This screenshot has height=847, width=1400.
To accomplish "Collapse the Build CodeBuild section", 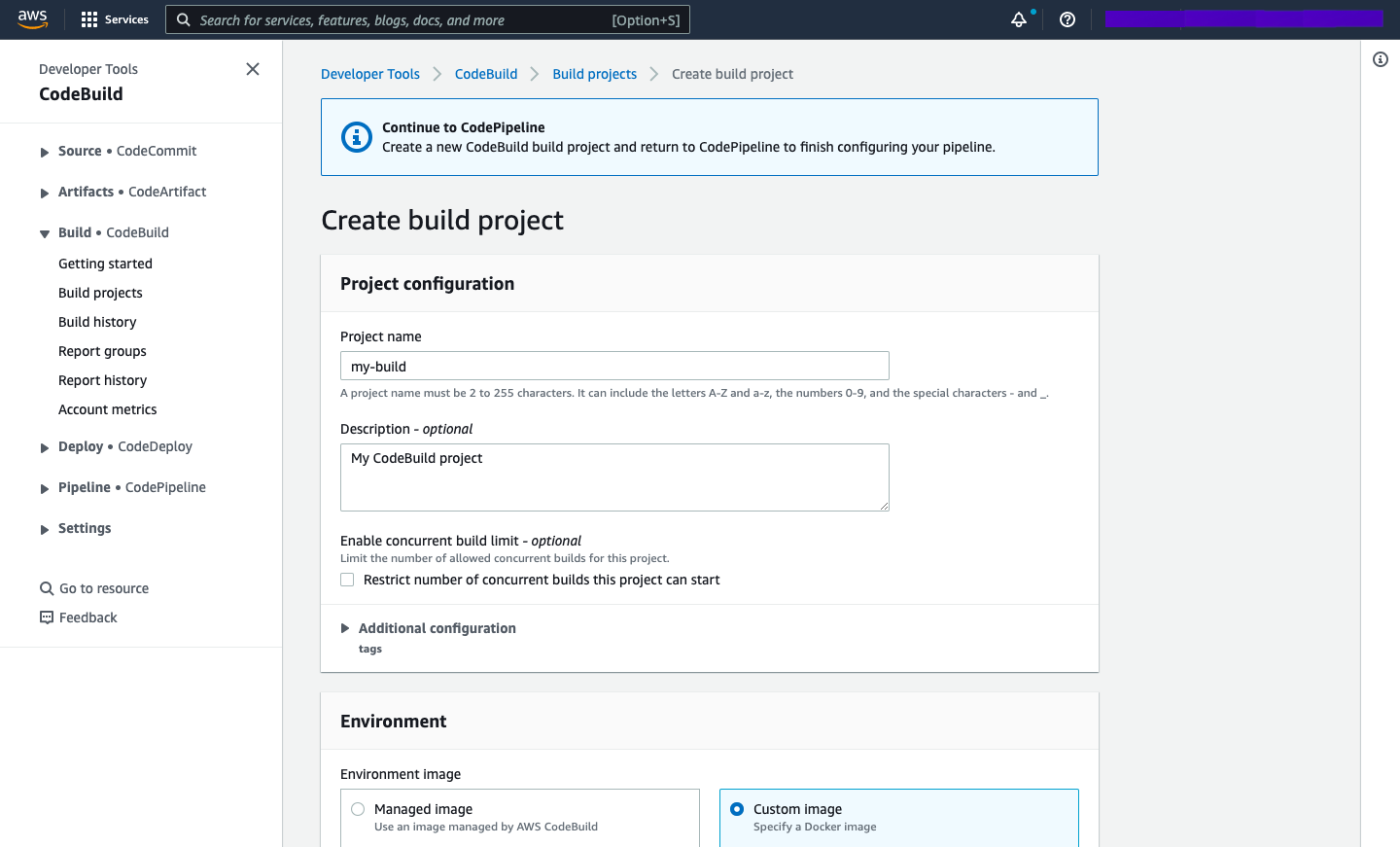I will coord(45,234).
